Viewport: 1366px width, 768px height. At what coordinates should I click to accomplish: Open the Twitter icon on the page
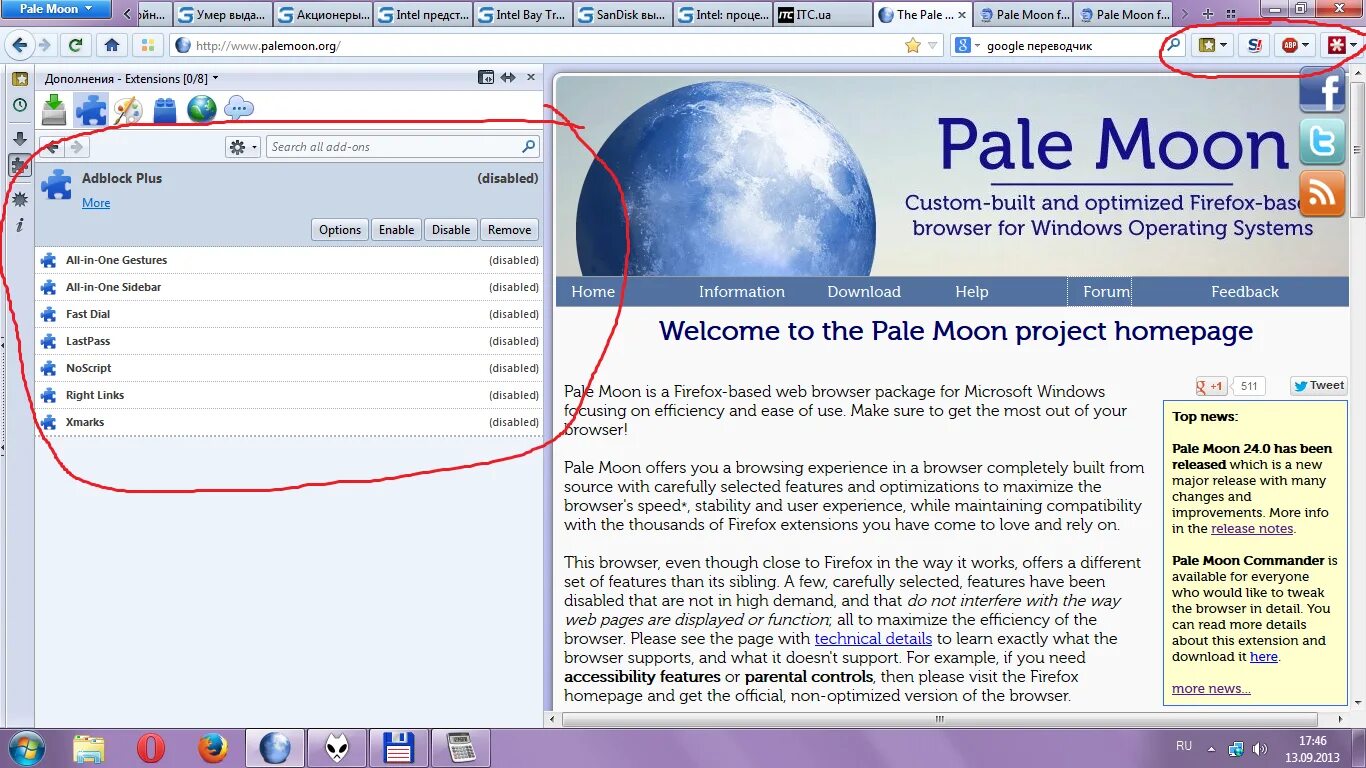(1322, 141)
